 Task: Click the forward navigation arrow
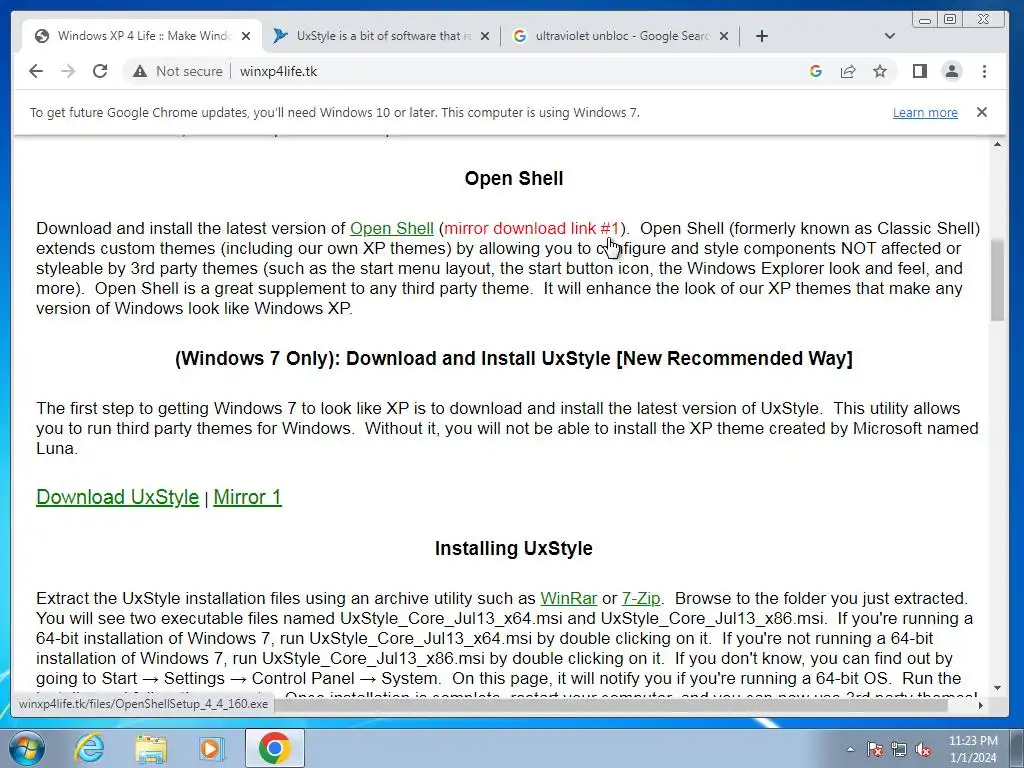click(68, 71)
